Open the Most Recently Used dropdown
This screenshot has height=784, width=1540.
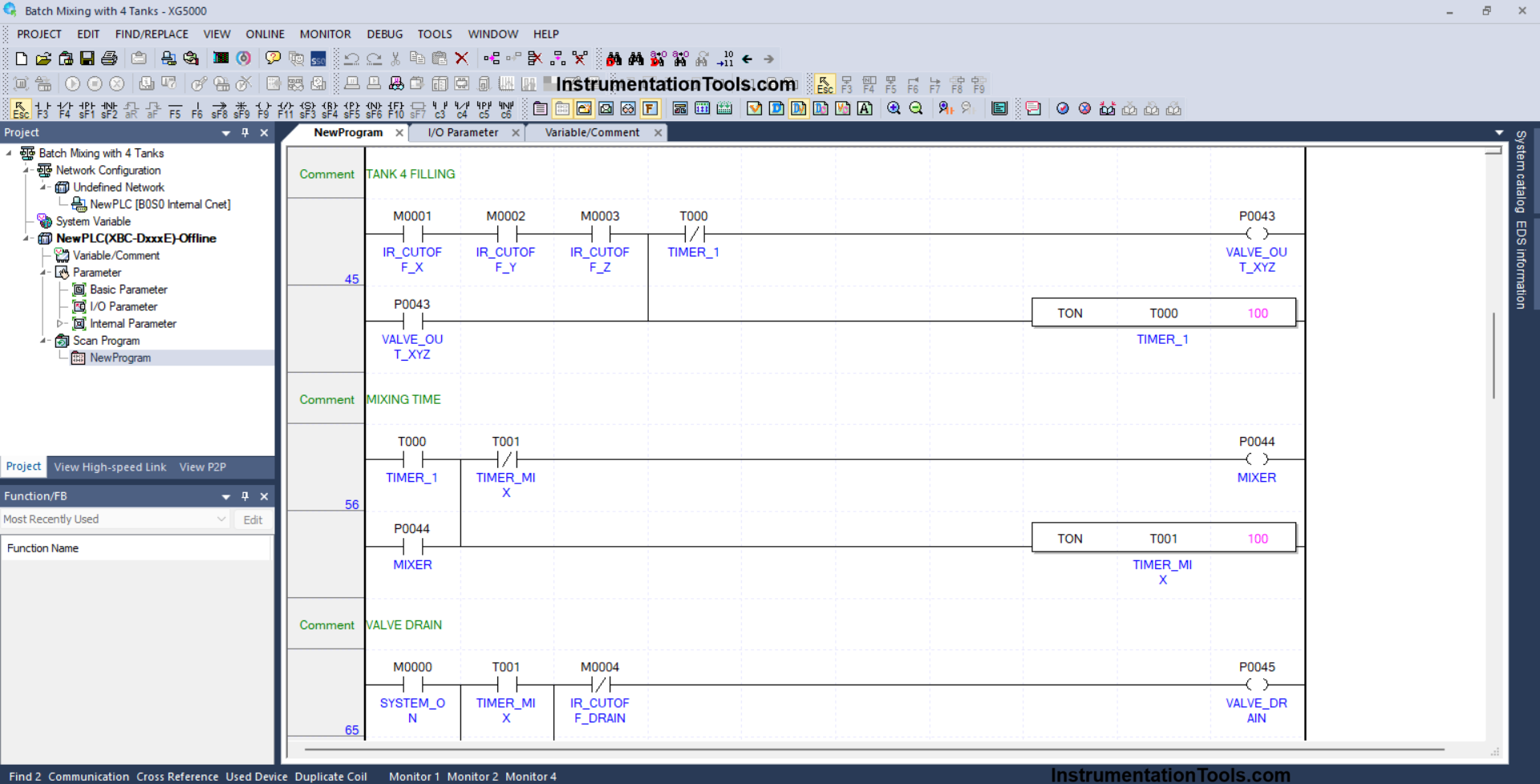[x=221, y=519]
